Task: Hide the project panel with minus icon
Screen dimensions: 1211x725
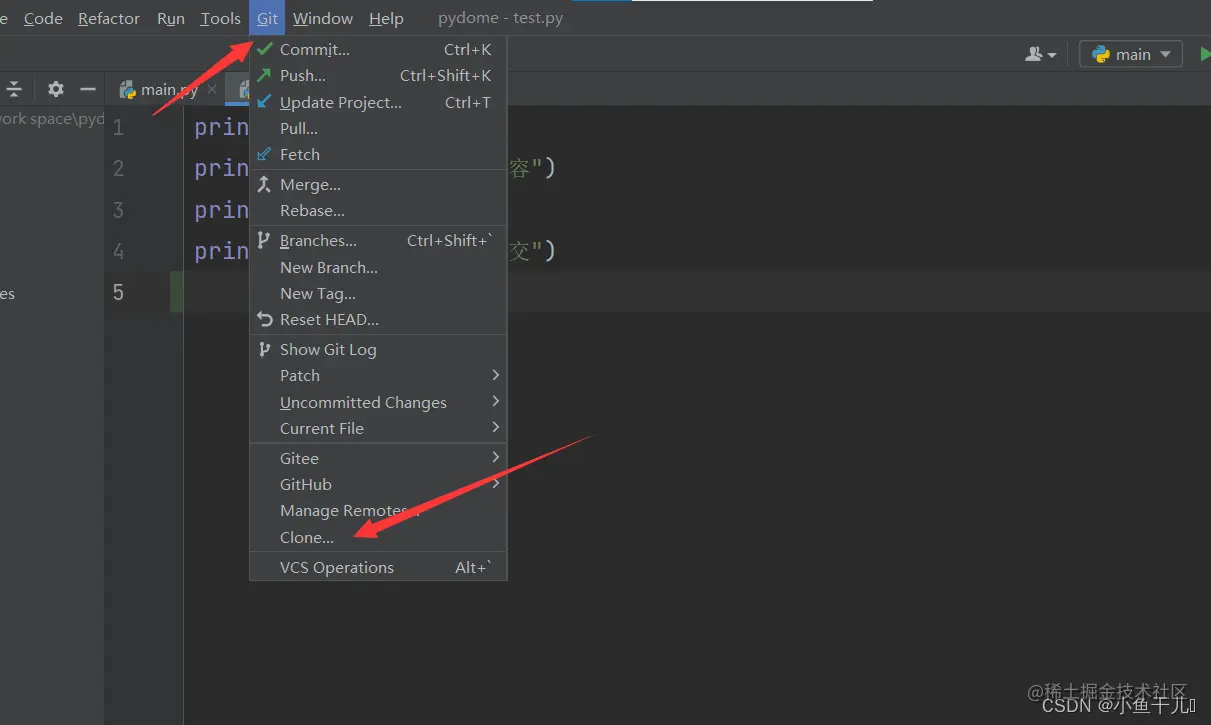Action: tap(88, 89)
